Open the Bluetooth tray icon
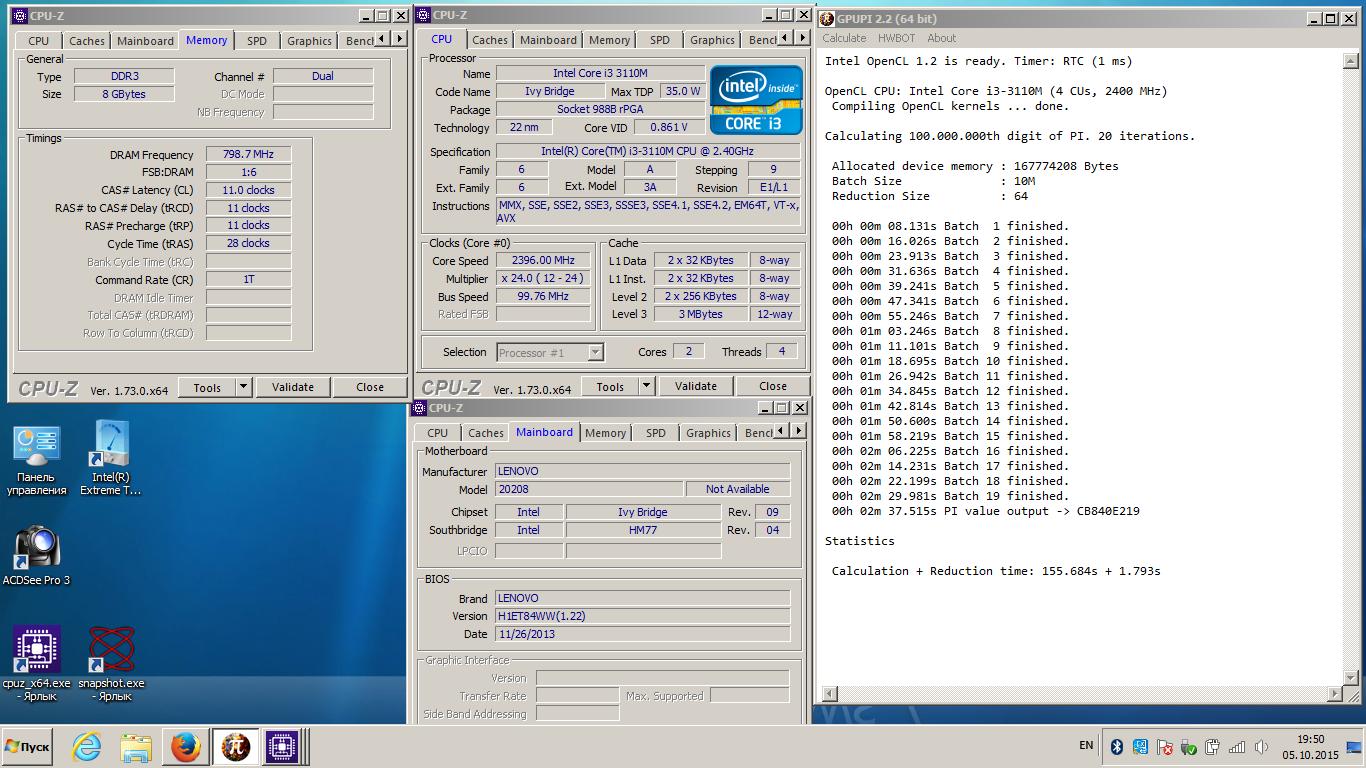This screenshot has width=1366, height=768. [1117, 747]
